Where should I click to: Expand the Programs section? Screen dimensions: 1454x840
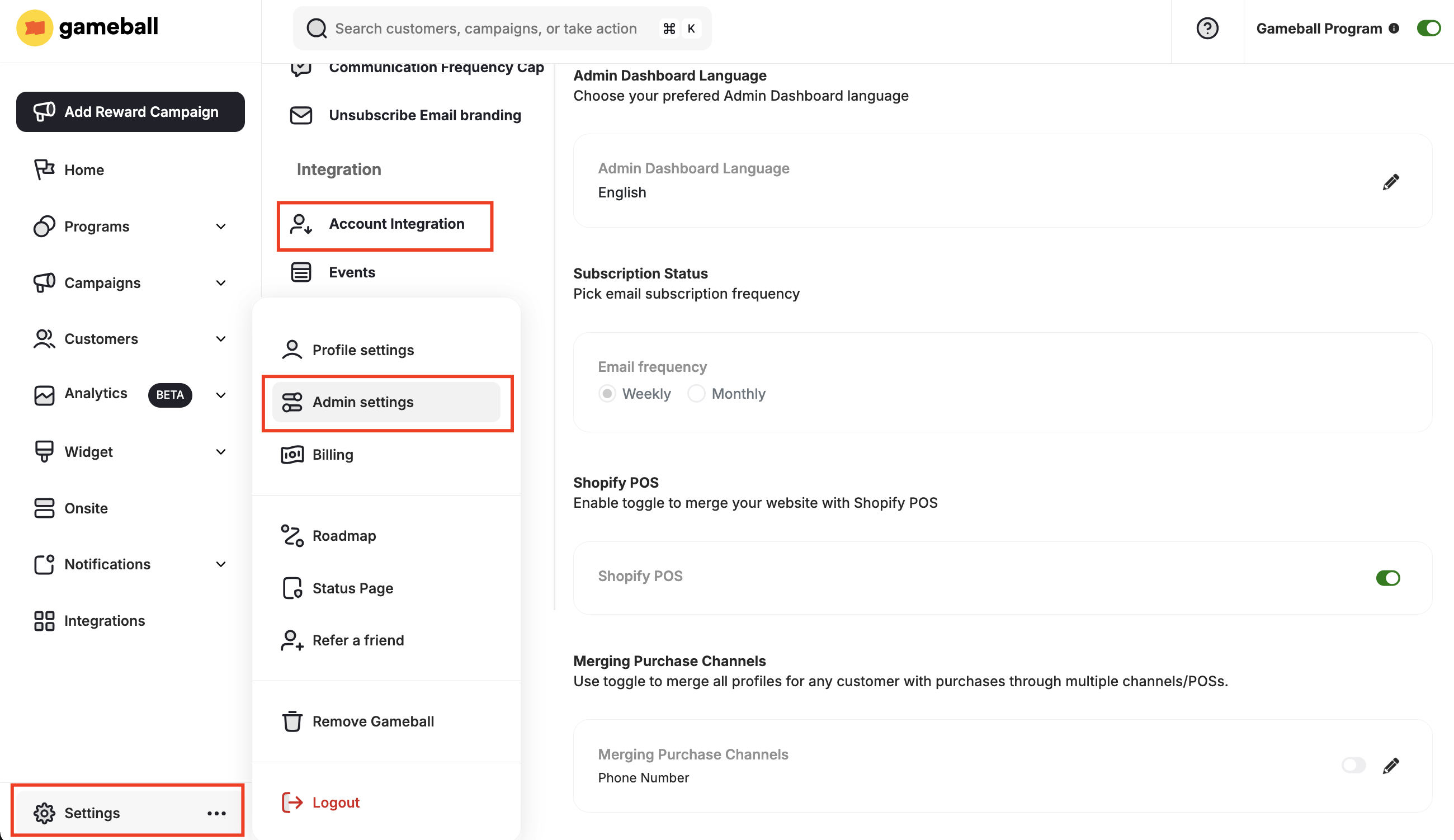(221, 226)
